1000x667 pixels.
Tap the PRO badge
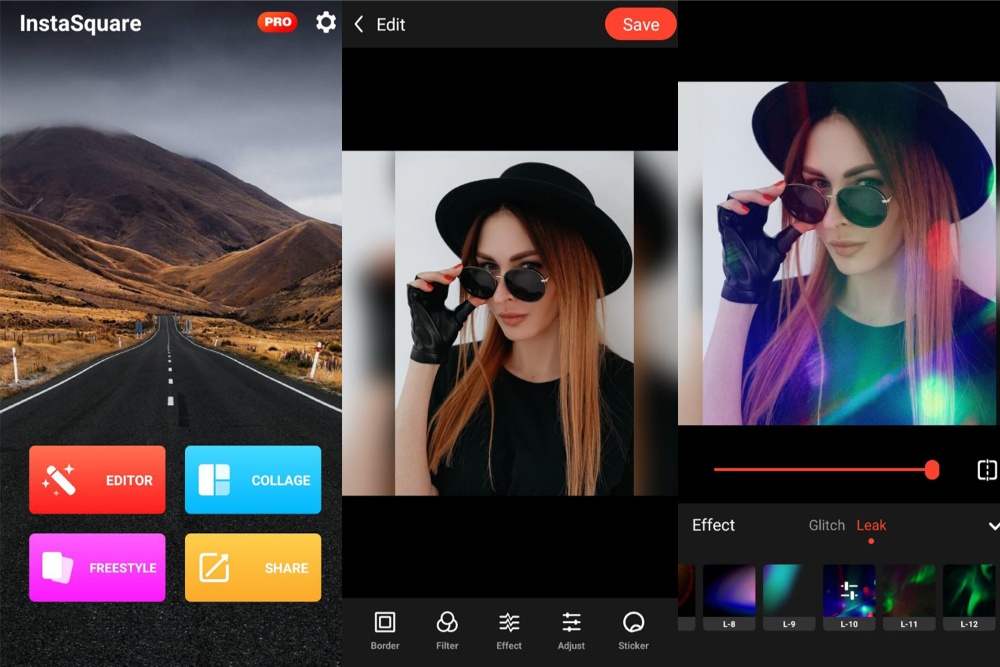tap(277, 21)
